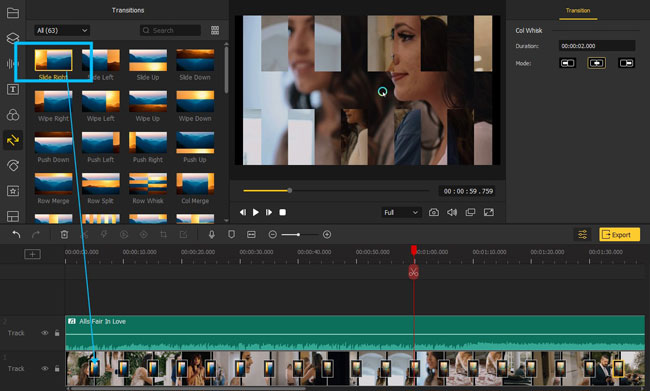The width and height of the screenshot is (650, 391).
Task: Zoom out the timeline with minus icon
Action: pos(272,235)
